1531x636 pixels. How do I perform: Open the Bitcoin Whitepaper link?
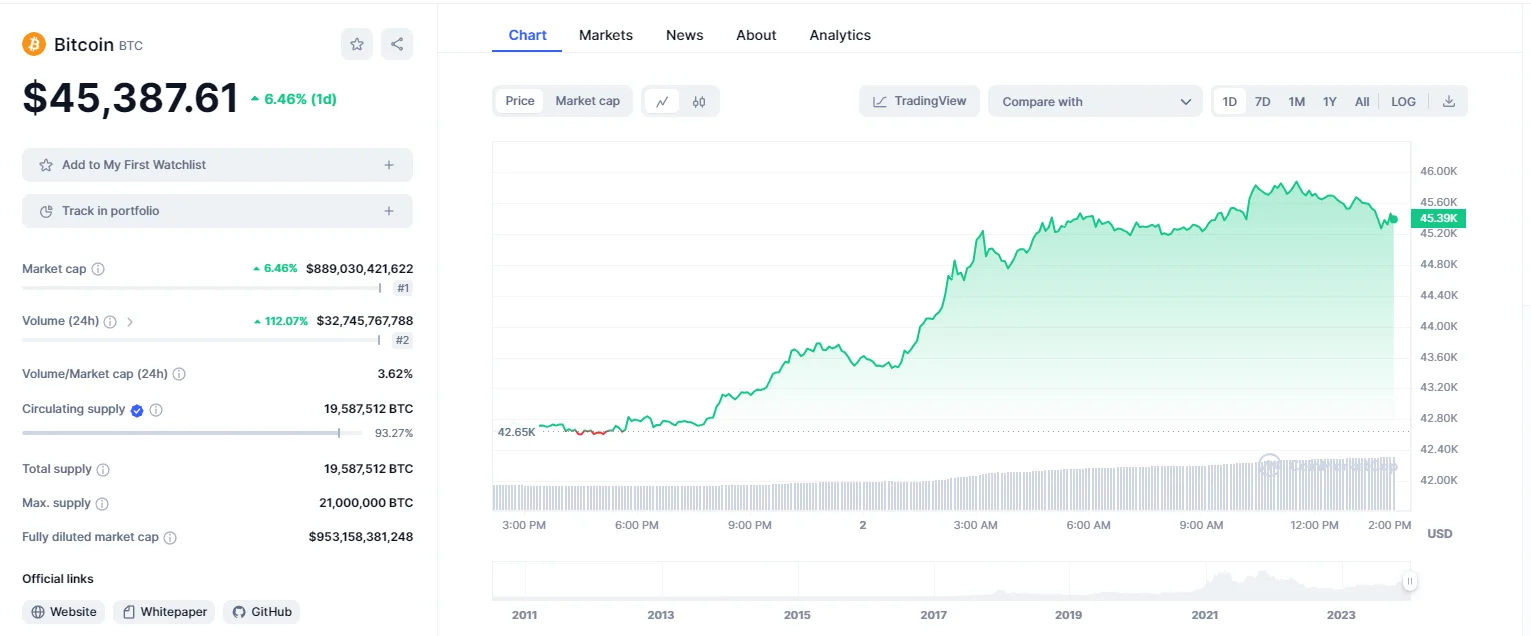pos(165,612)
